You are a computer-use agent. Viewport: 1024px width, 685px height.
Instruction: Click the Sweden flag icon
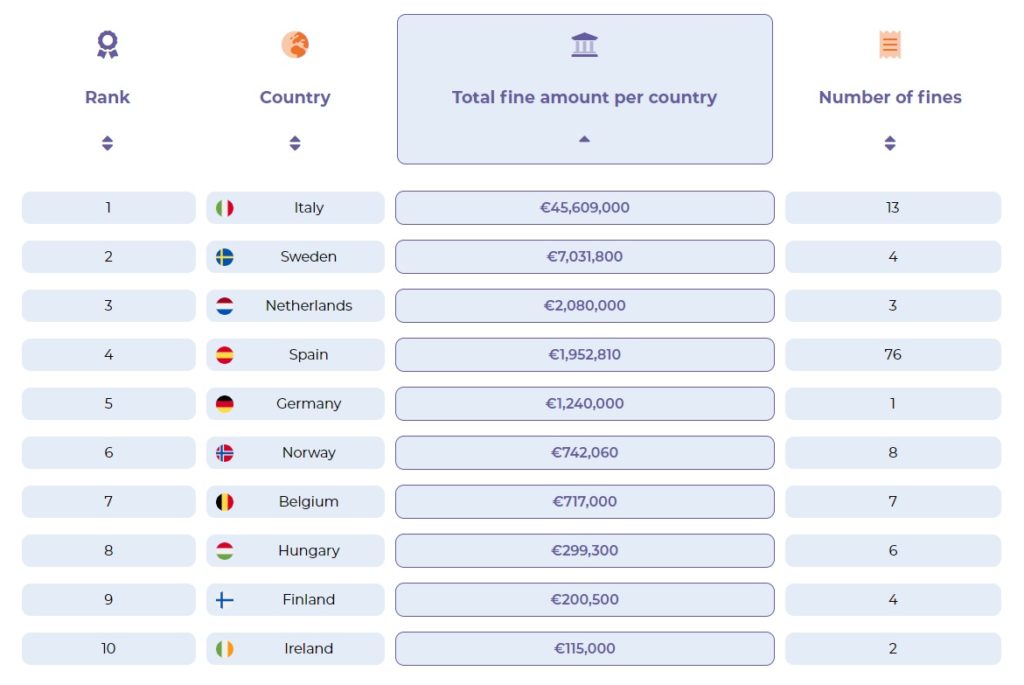(x=225, y=257)
